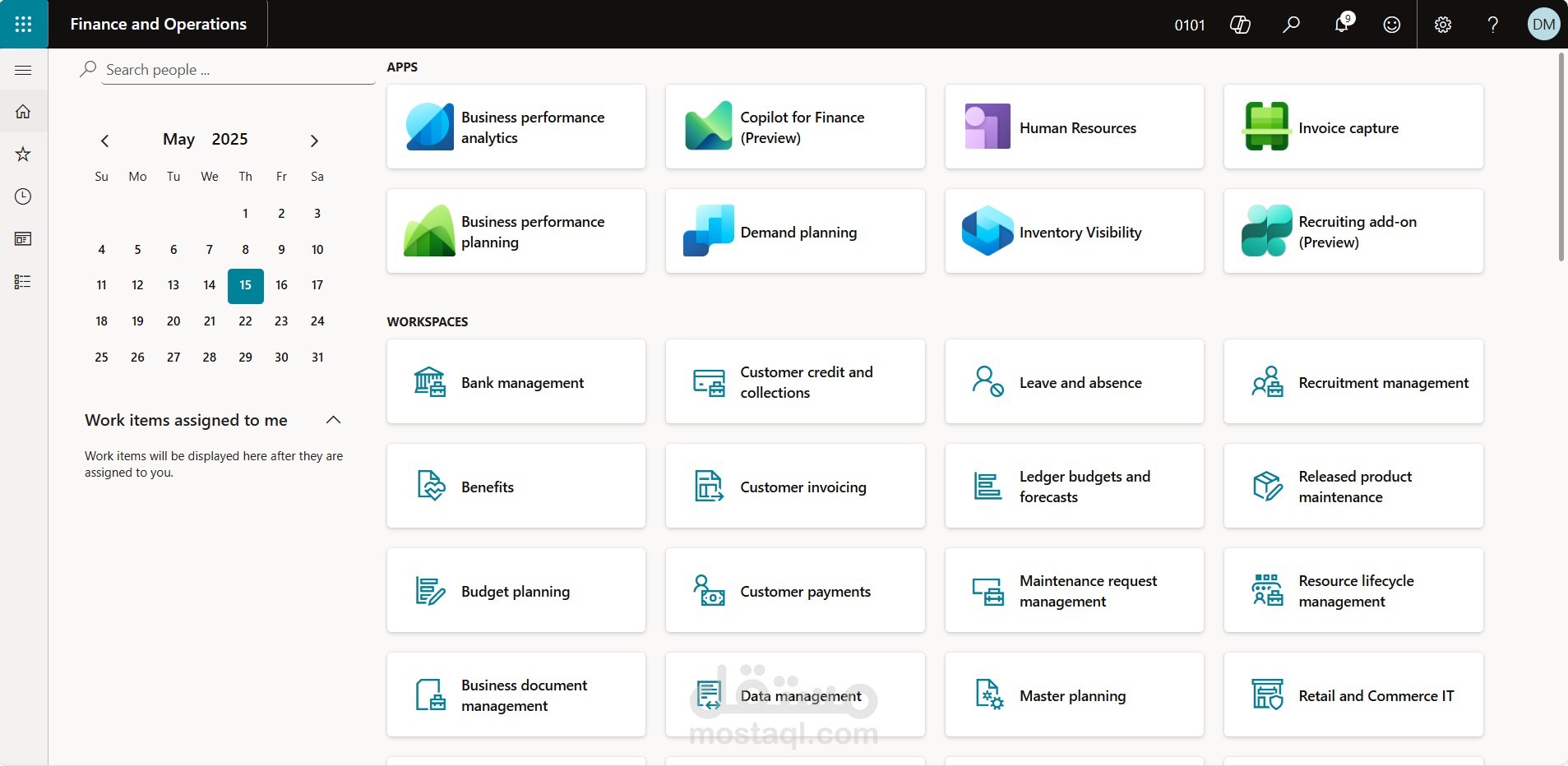Expand the navigation pane hamburger menu
Screen dimensions: 1568x766
(23, 70)
